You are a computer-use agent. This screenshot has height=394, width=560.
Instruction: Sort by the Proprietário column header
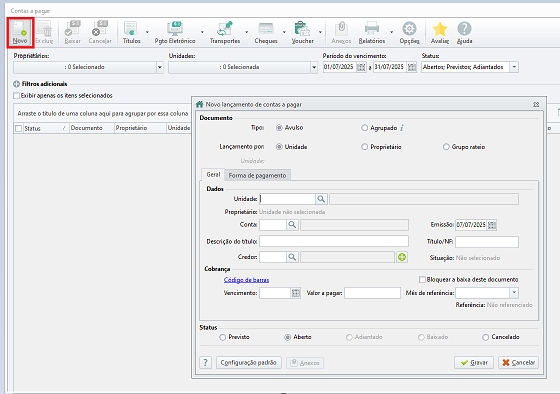click(140, 128)
